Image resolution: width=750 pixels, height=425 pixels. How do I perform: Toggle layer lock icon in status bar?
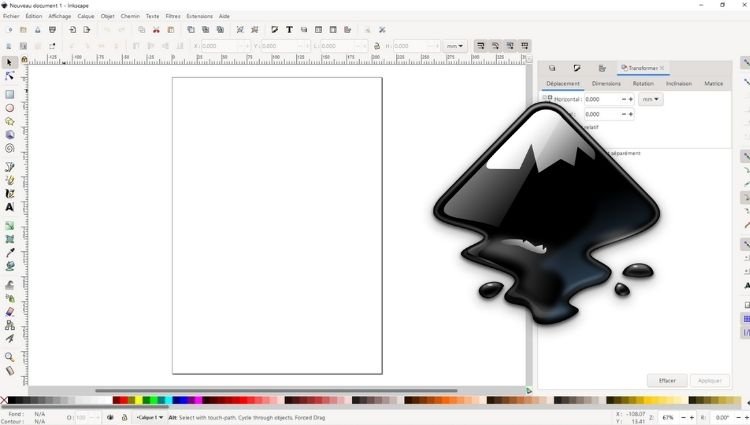[x=124, y=417]
